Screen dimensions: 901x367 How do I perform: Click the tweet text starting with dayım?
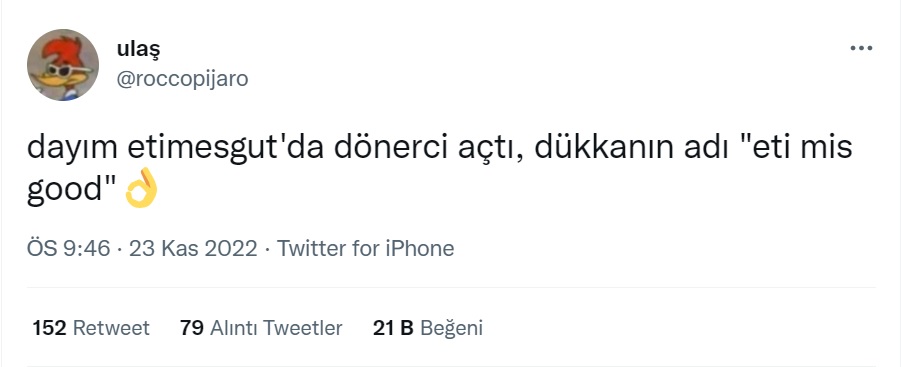(x=440, y=169)
